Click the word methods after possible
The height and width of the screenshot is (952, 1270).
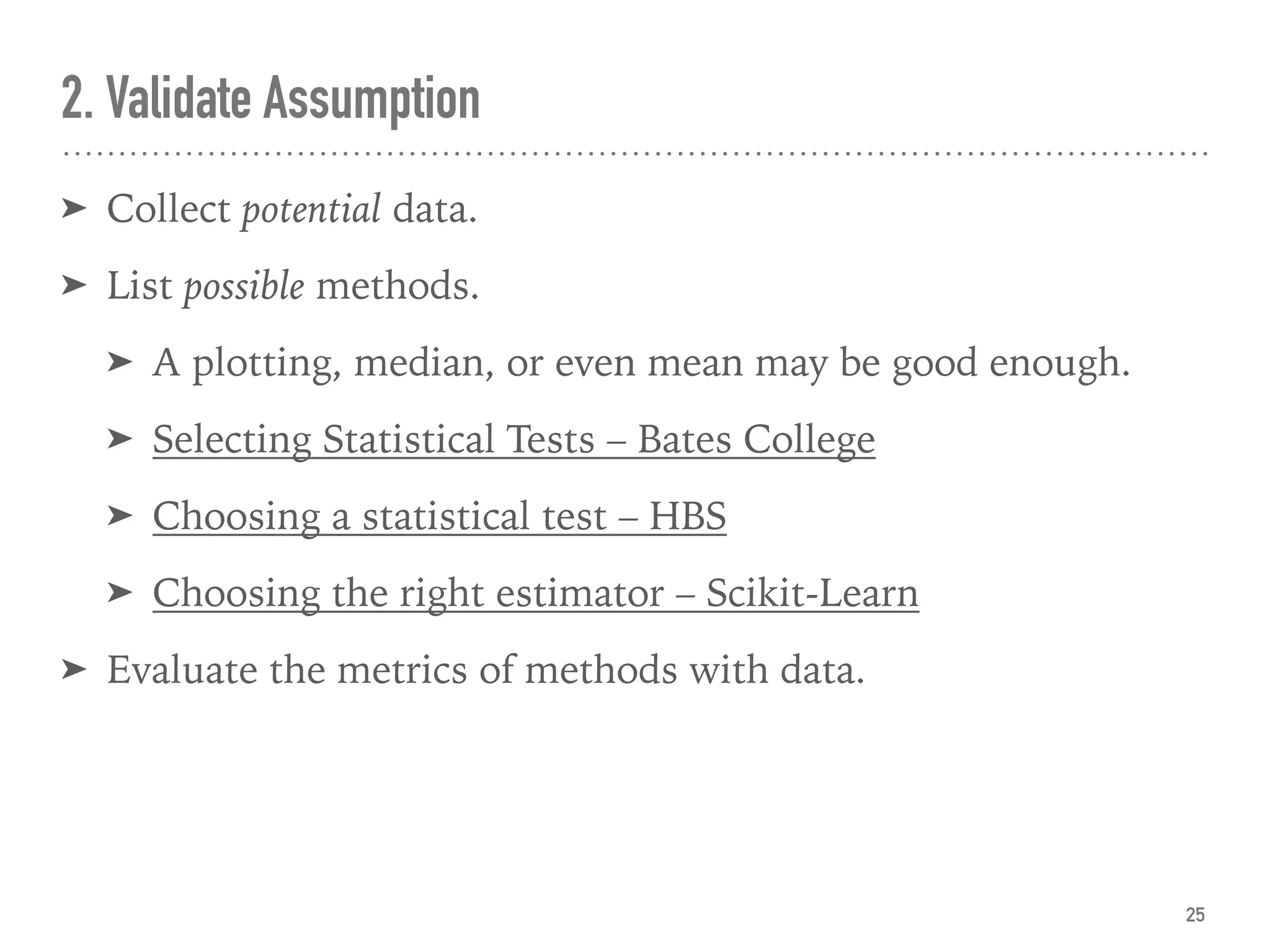tap(397, 286)
